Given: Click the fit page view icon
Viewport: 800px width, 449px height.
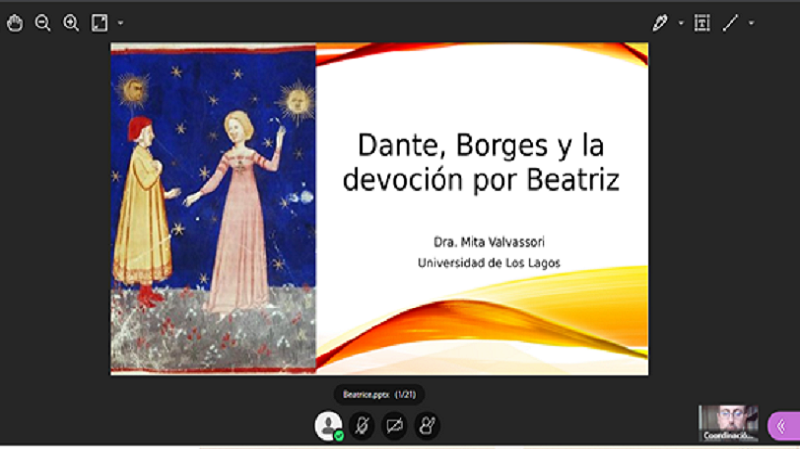Looking at the screenshot, I should [99, 23].
